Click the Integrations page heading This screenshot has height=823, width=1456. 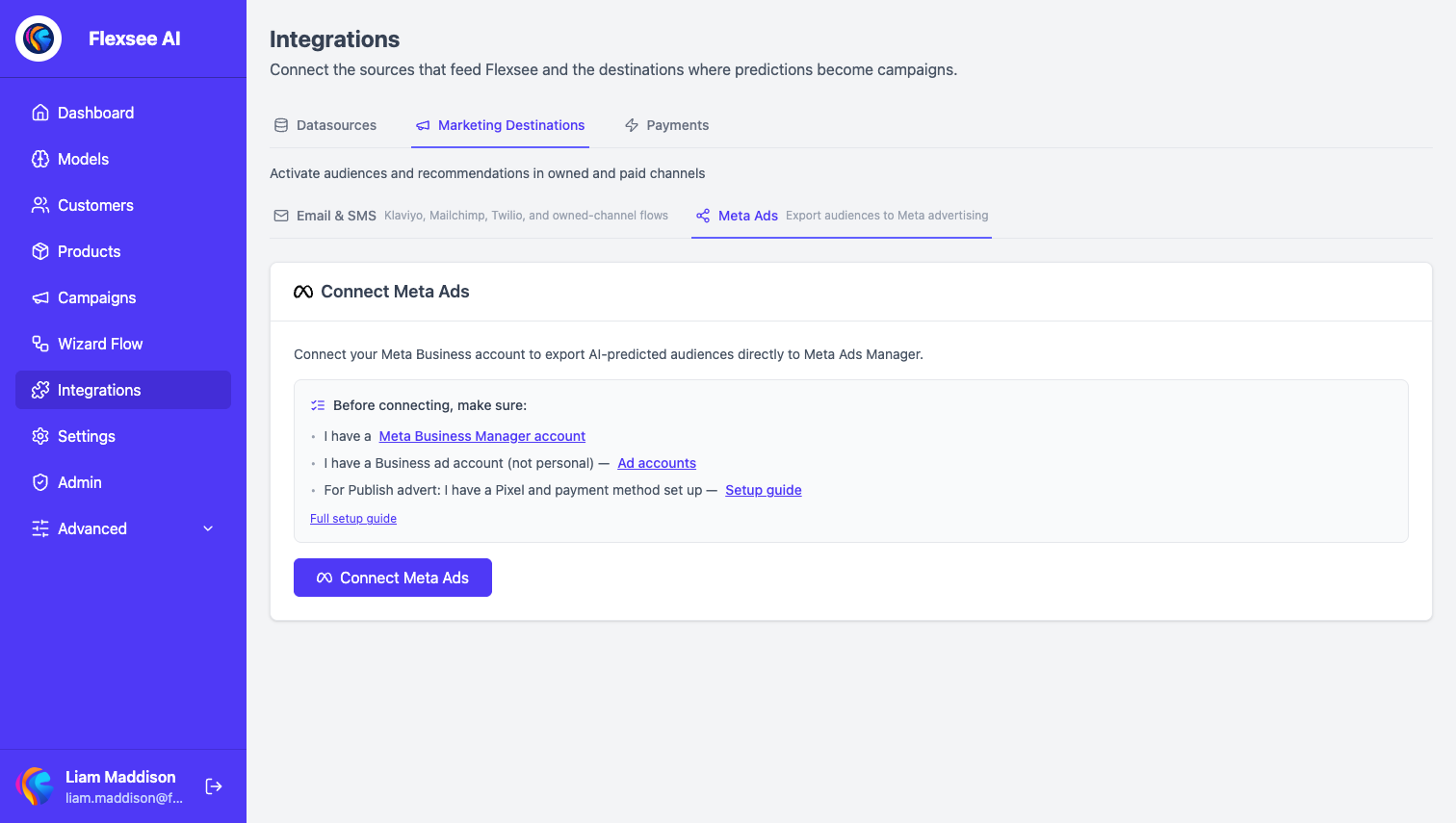(334, 39)
